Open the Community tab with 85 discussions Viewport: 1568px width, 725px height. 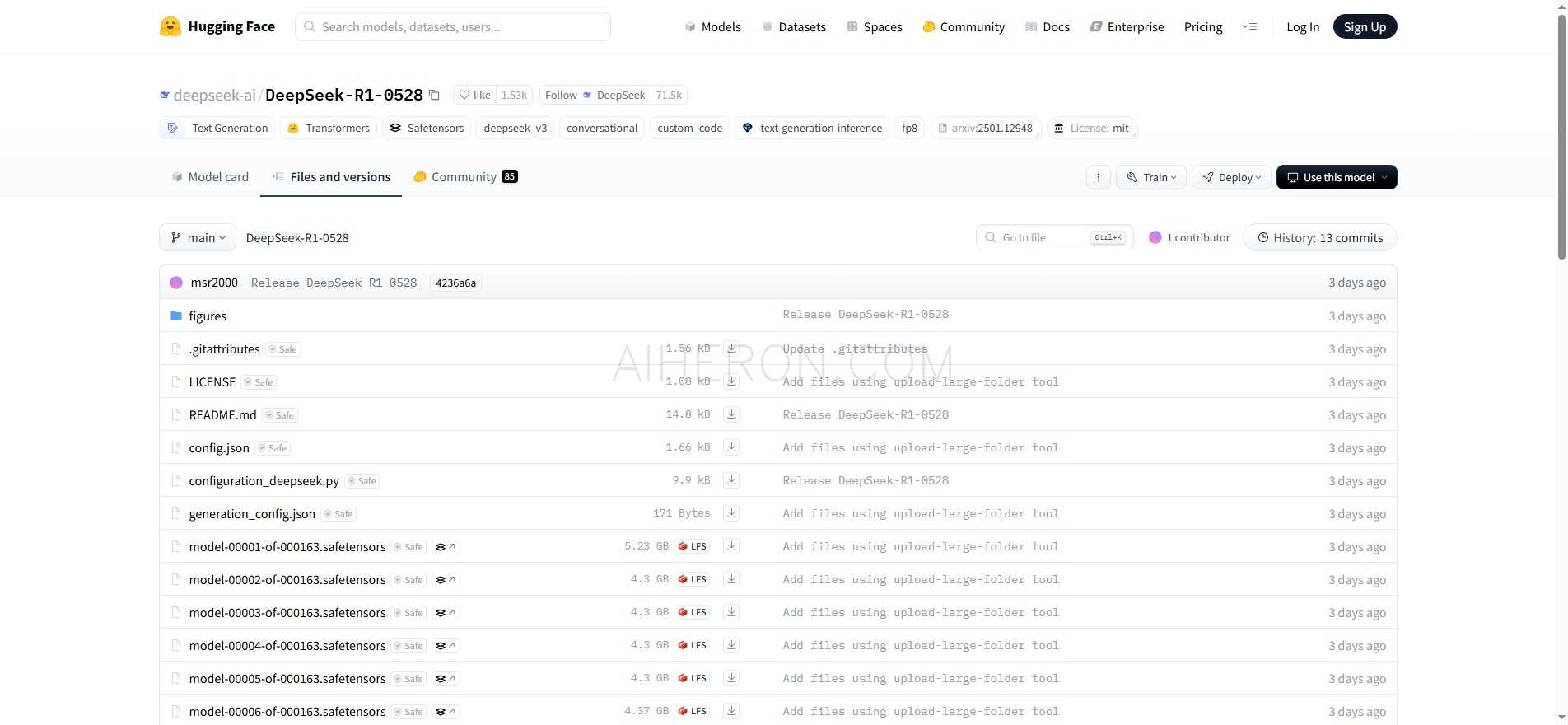click(465, 177)
